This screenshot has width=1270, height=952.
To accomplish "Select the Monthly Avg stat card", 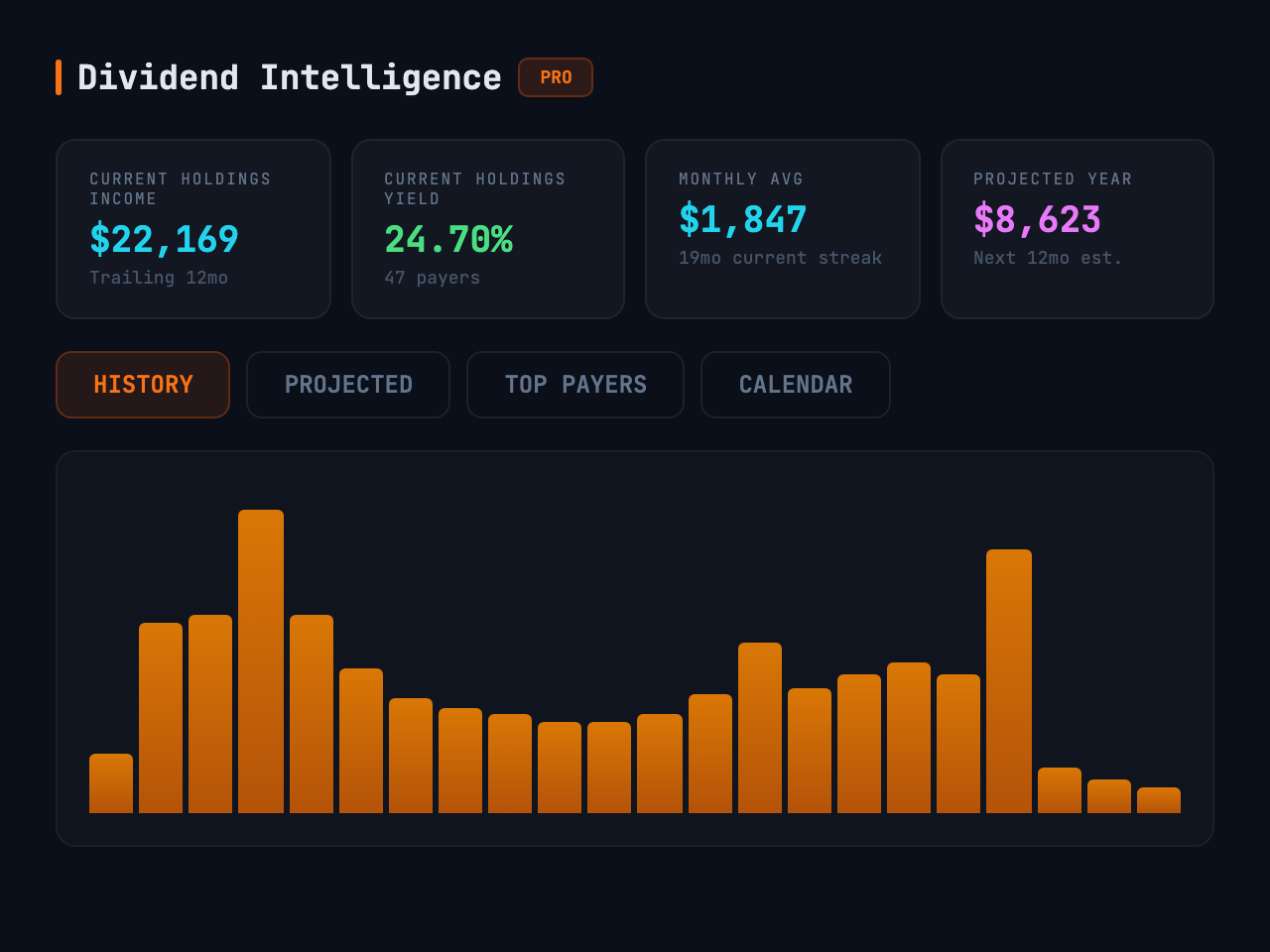I will (x=782, y=228).
